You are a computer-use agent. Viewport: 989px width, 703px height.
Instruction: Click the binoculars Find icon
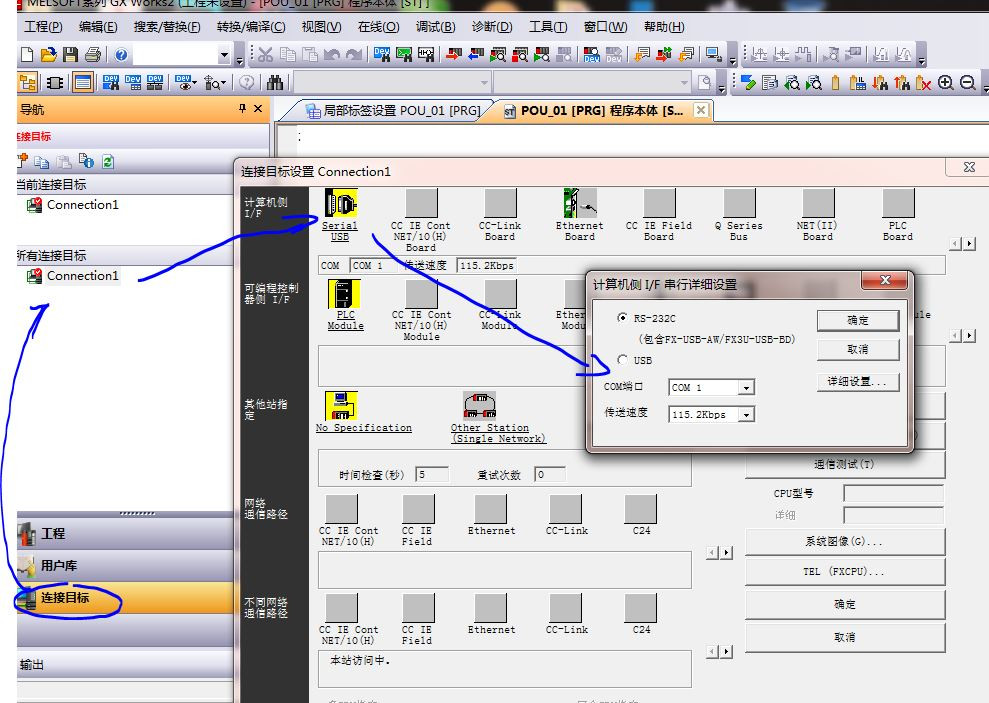(x=275, y=83)
